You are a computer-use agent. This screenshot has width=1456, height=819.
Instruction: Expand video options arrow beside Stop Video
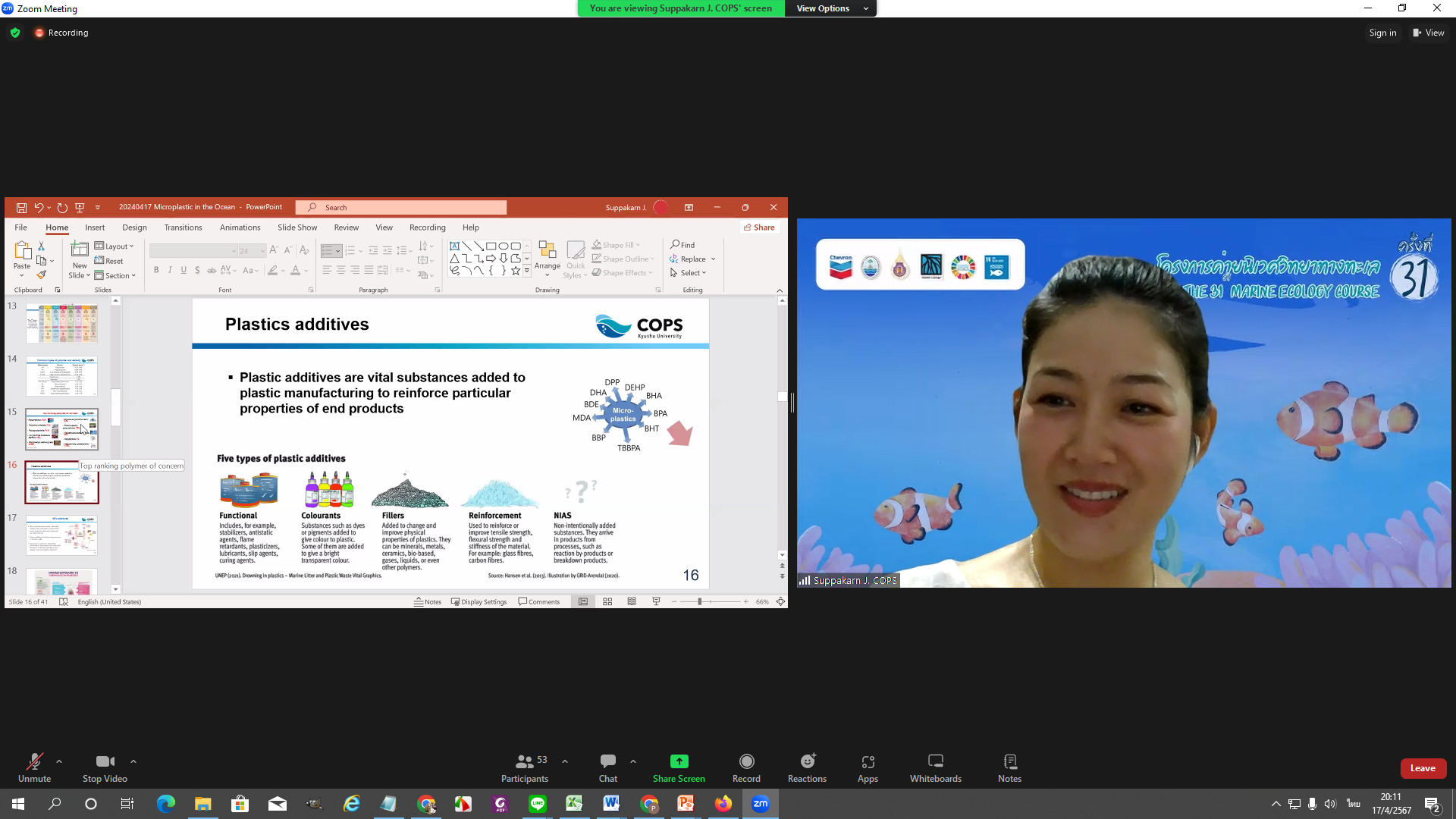(133, 761)
